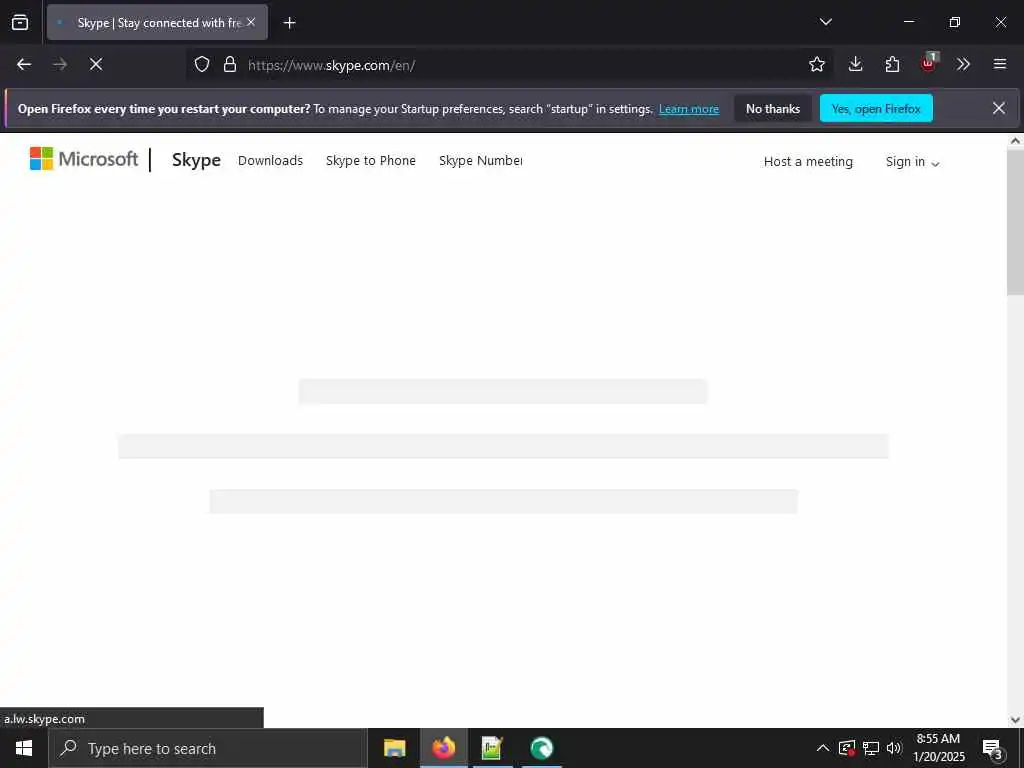
Task: Click the scrollbar up arrow
Action: pyautogui.click(x=1015, y=140)
